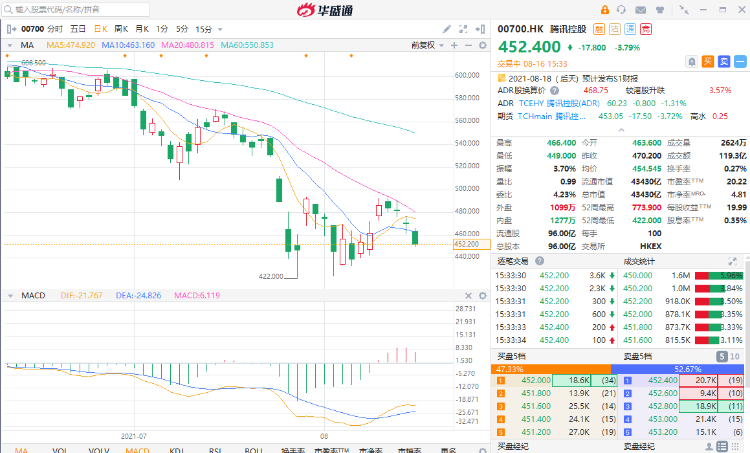Collapse the right side panel icon
This screenshot has width=750, height=453.
pyautogui.click(x=480, y=29)
